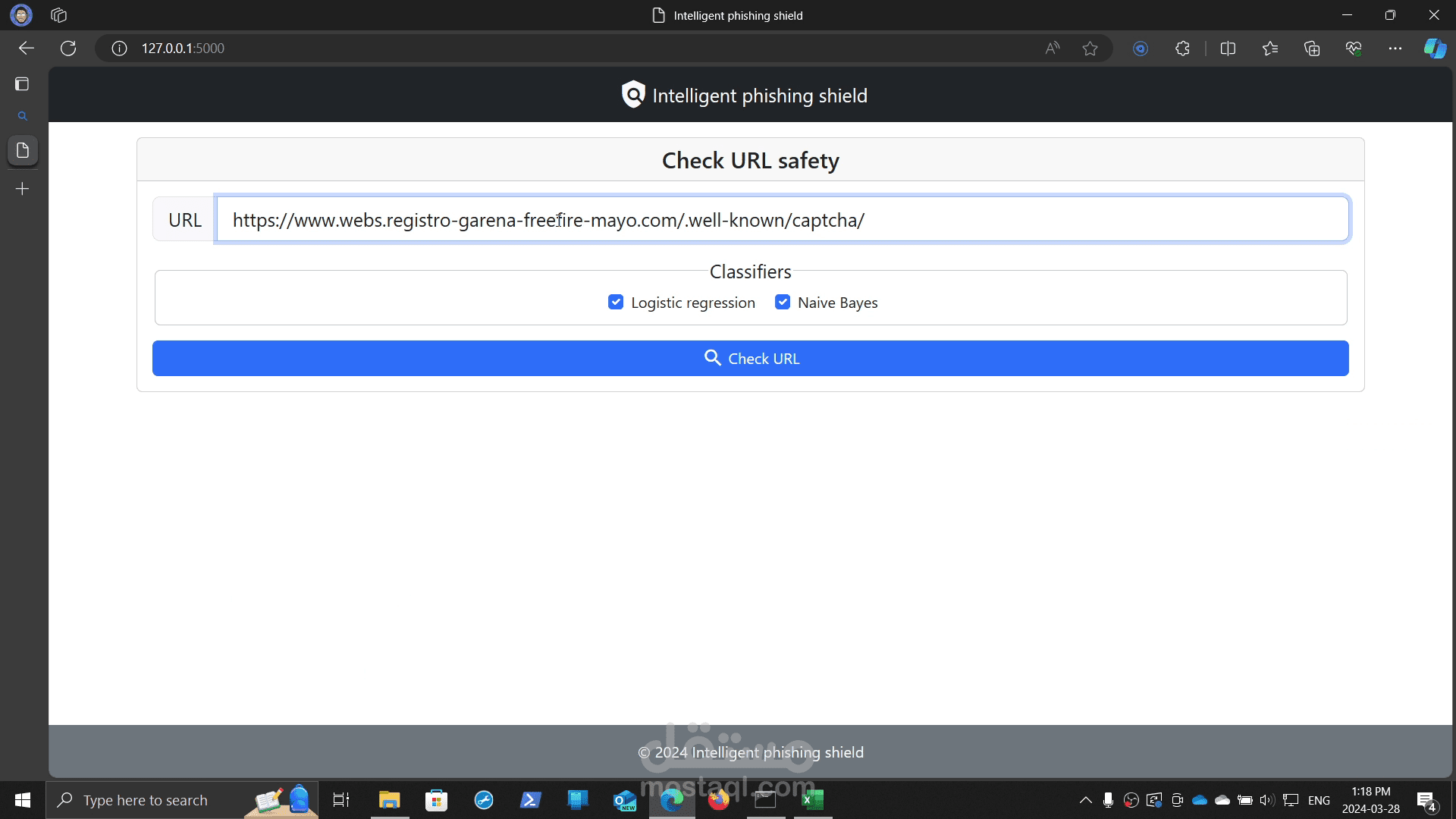The height and width of the screenshot is (819, 1456).
Task: Click the site information icon
Action: 119,49
